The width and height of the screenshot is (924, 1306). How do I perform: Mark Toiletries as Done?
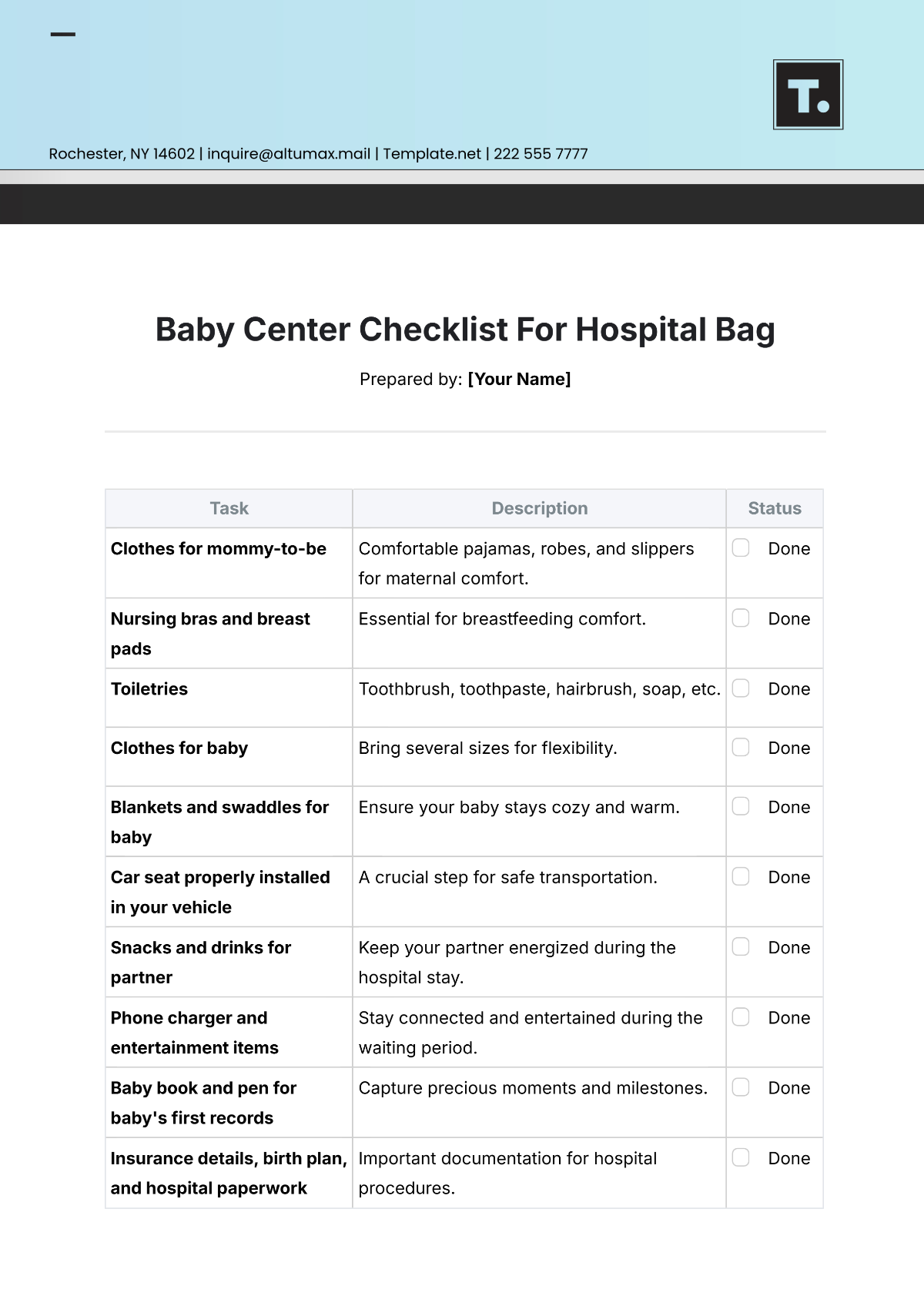(741, 688)
